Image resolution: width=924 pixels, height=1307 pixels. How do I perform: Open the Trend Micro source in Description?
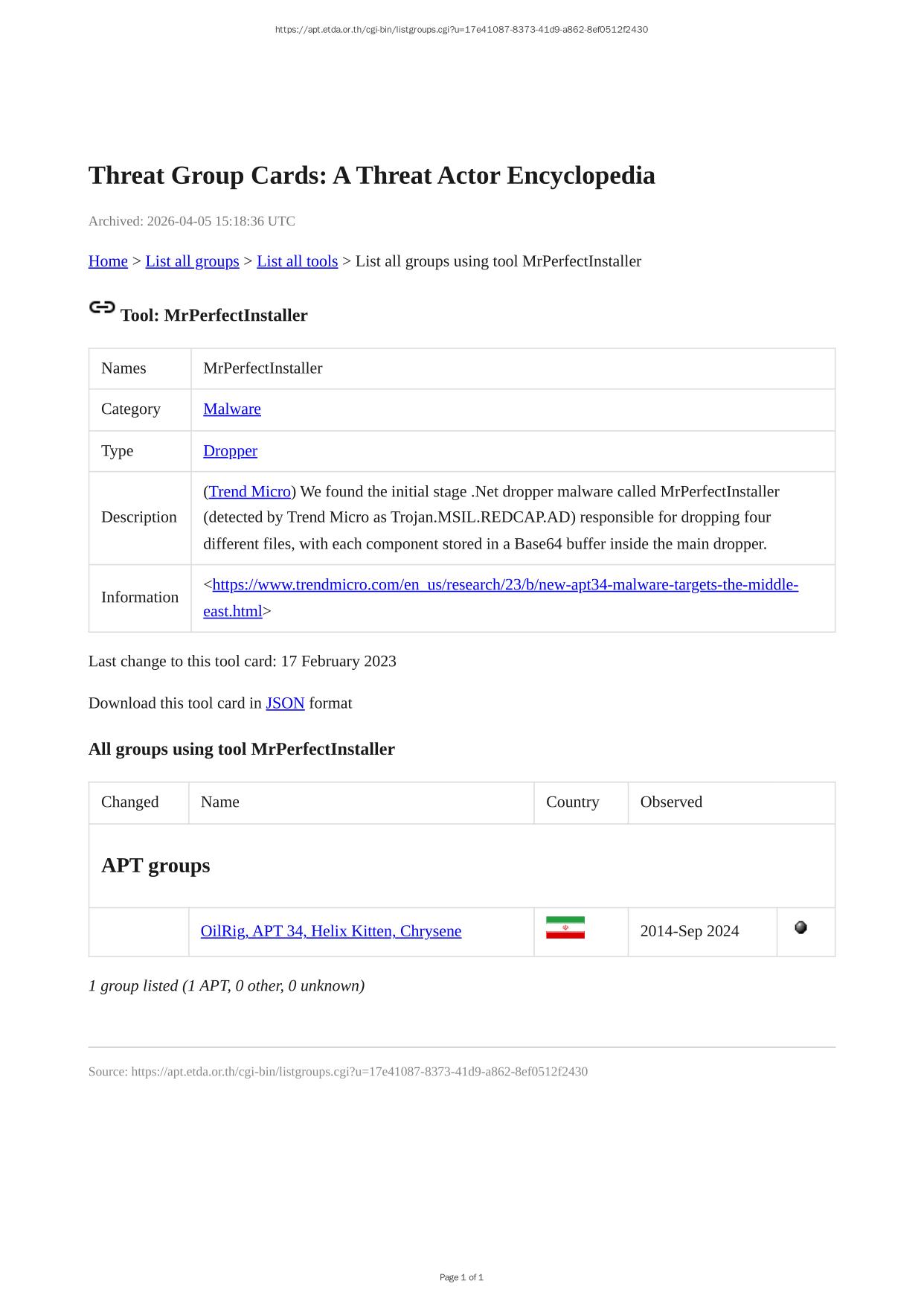(249, 491)
